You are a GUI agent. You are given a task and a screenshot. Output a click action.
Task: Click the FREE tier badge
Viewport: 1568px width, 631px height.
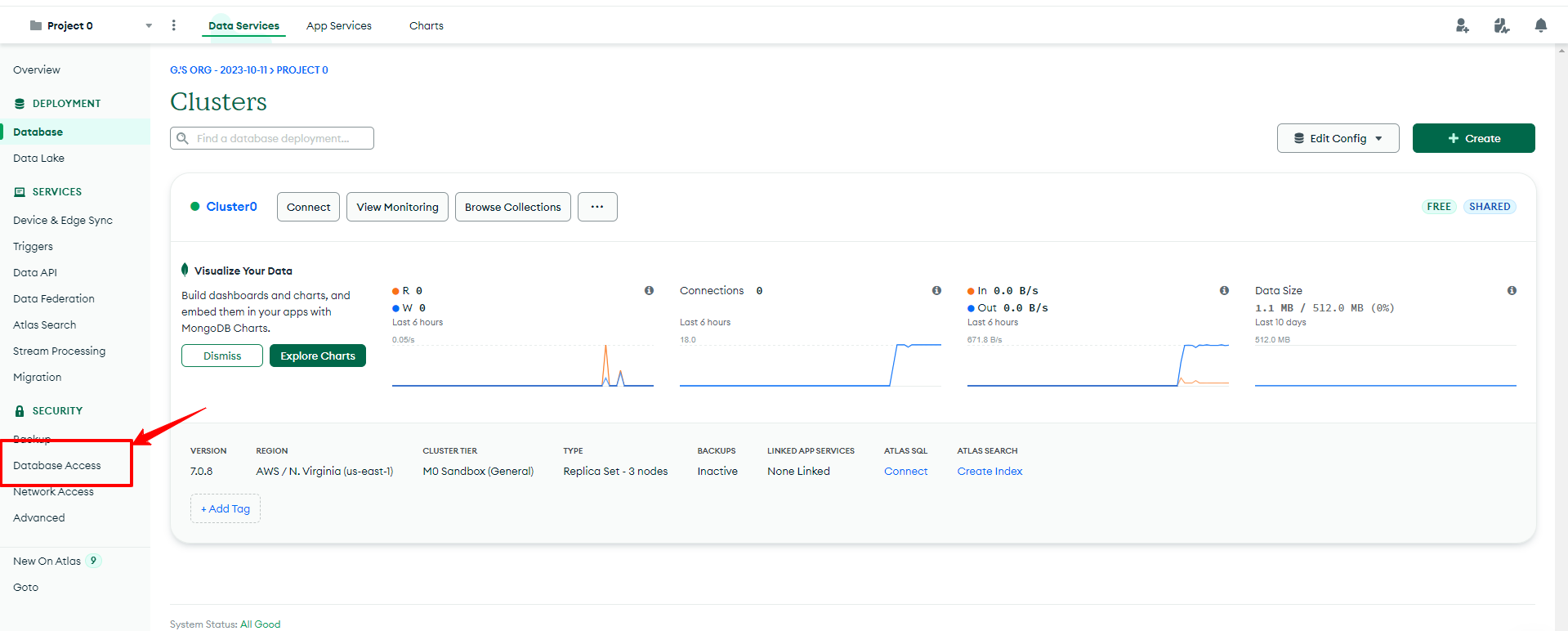1439,207
